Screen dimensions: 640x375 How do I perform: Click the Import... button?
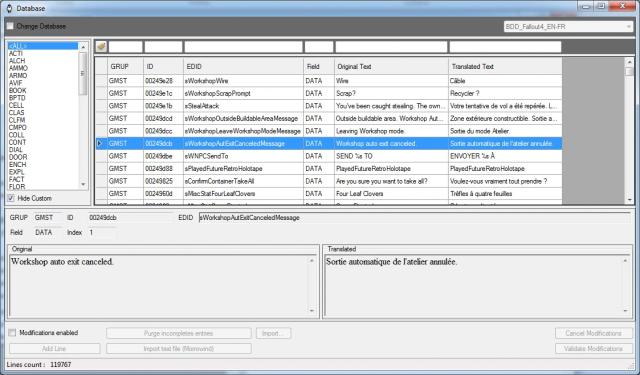click(x=273, y=333)
